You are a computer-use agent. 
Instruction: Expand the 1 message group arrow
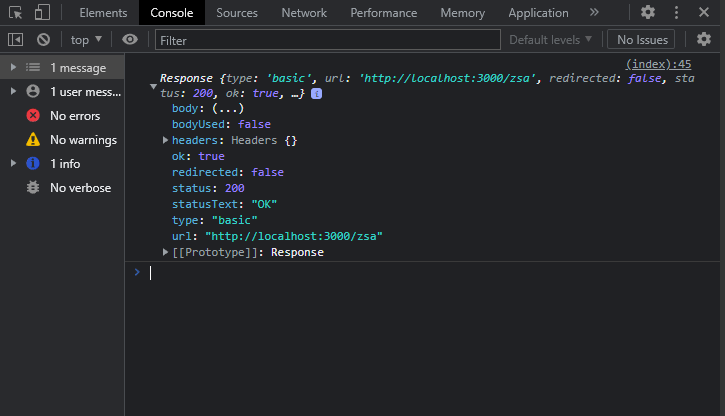[x=13, y=67]
